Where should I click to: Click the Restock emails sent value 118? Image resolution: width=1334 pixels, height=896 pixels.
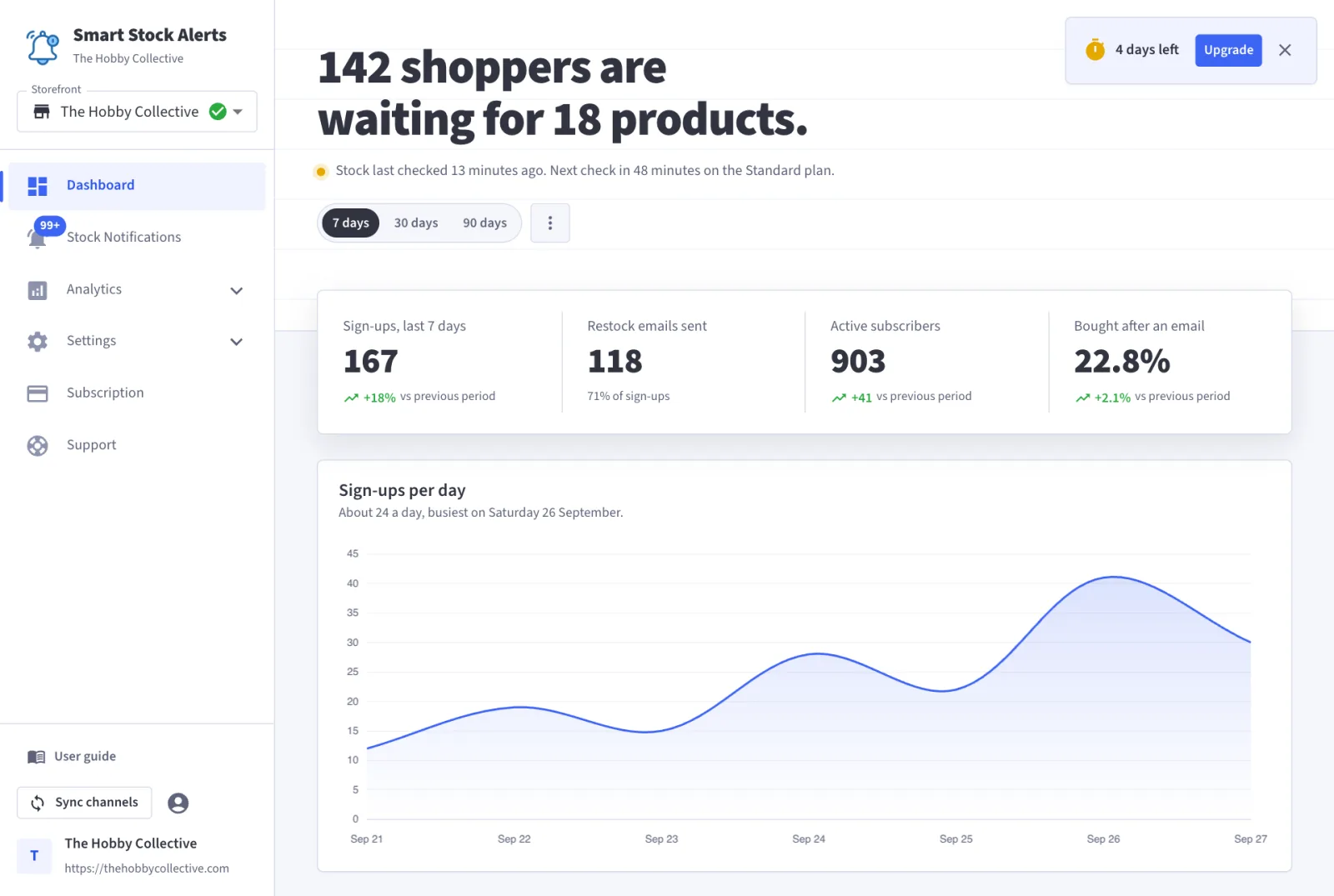coord(615,362)
